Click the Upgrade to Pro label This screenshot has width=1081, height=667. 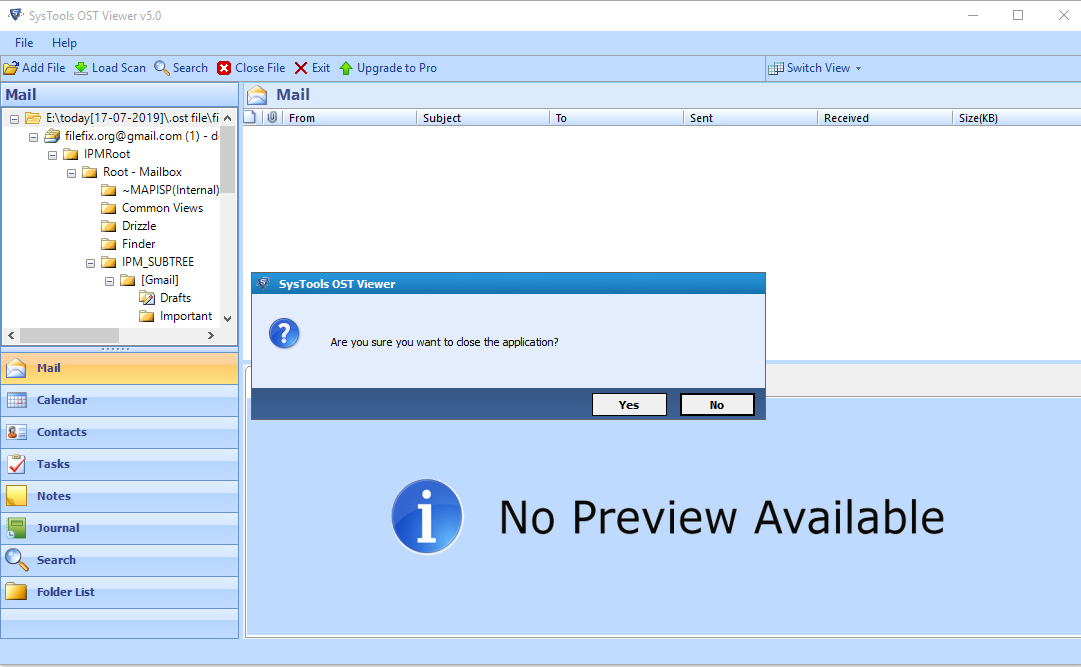point(396,68)
